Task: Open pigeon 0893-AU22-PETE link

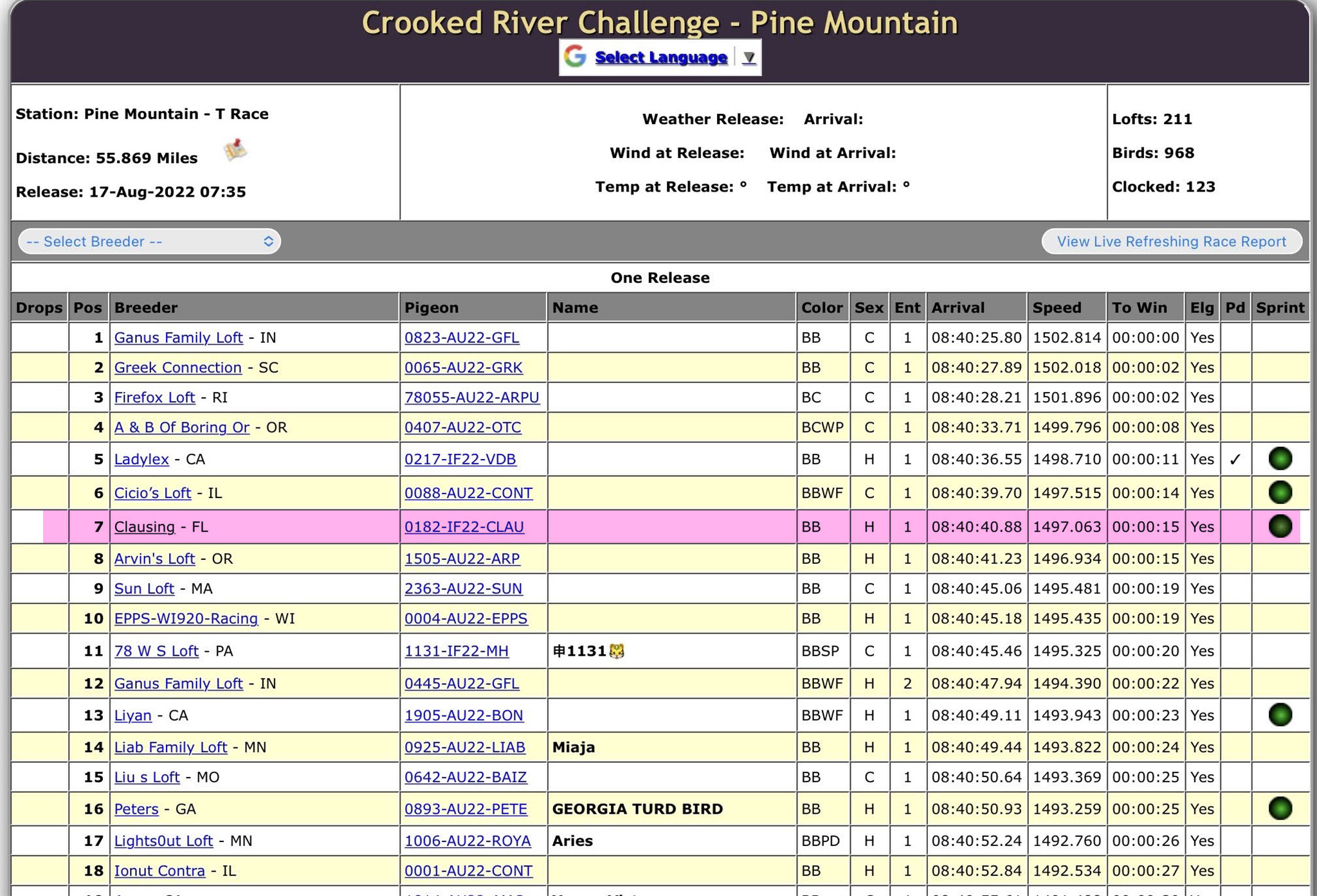Action: tap(466, 809)
